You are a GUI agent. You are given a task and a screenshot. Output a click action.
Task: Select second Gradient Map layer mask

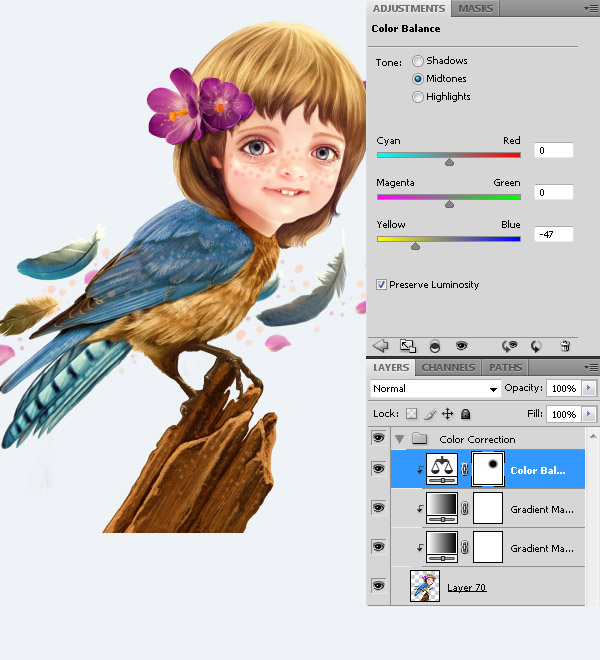488,547
